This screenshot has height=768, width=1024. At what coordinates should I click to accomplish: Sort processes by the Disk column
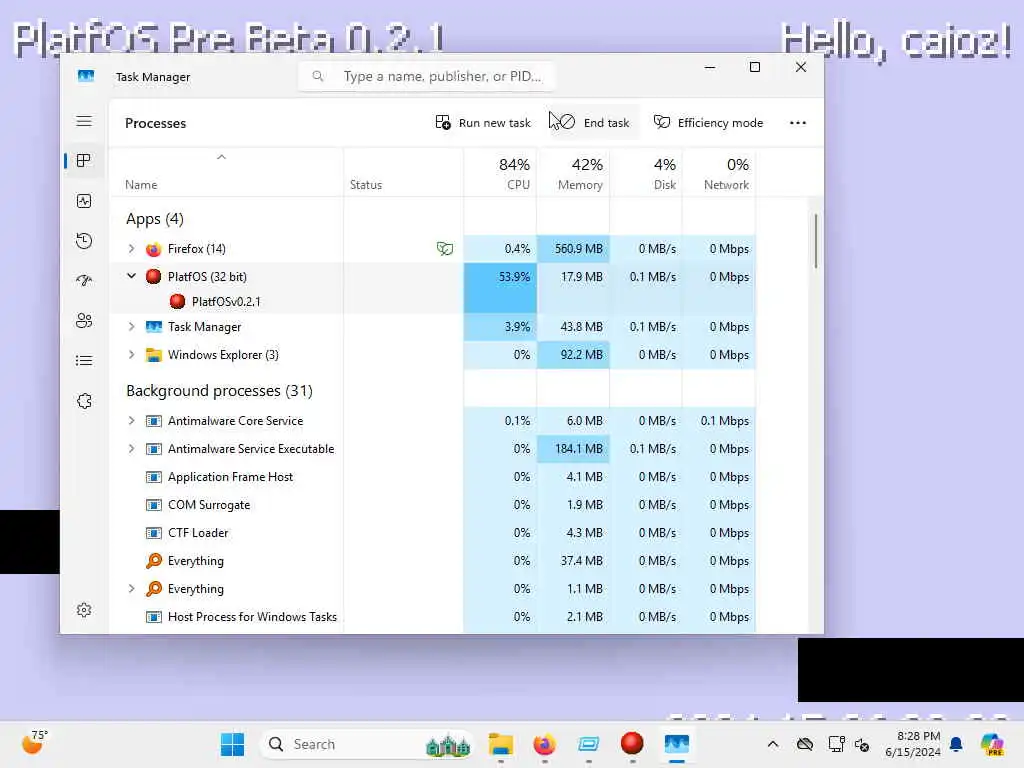646,173
